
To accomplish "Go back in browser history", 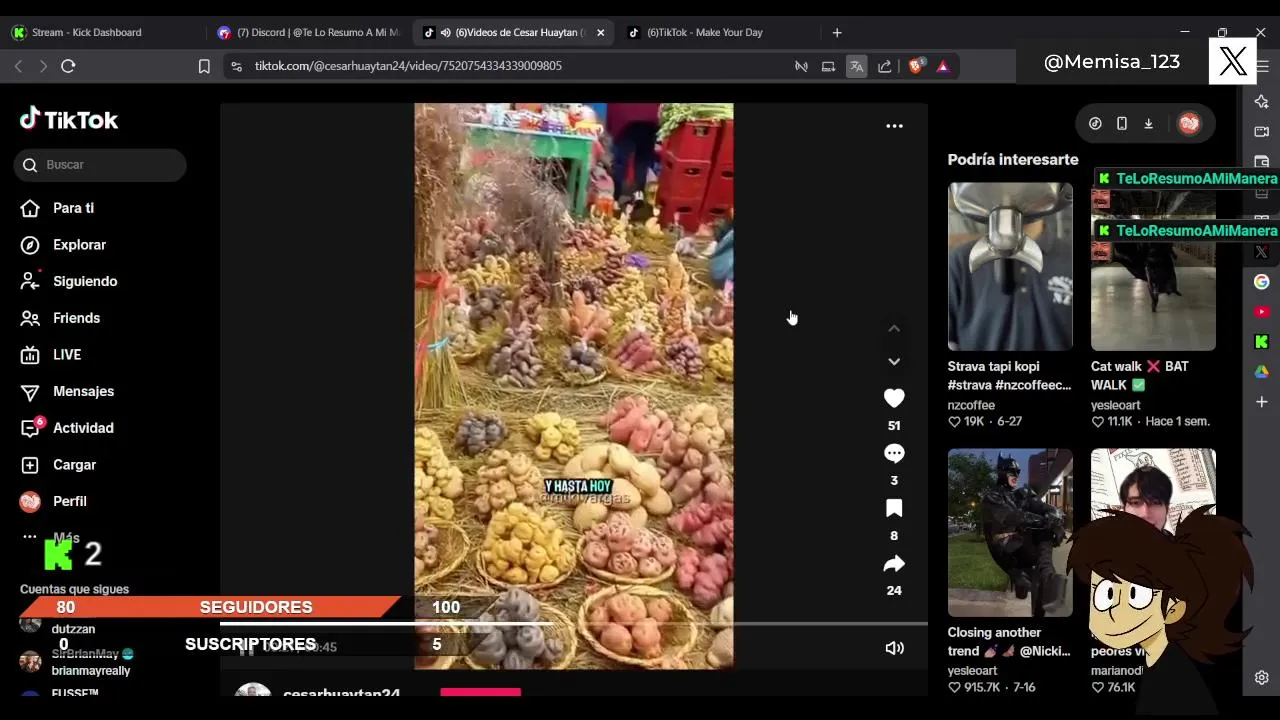I will tap(18, 66).
